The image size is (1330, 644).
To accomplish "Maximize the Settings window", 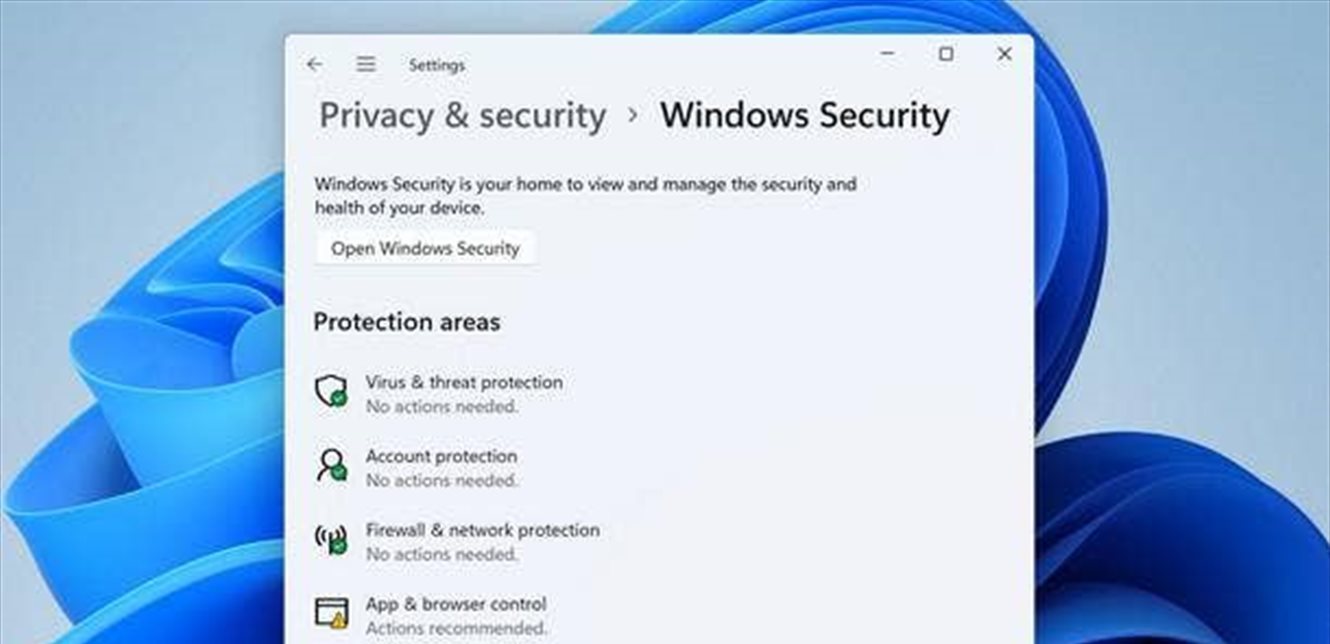I will click(945, 54).
